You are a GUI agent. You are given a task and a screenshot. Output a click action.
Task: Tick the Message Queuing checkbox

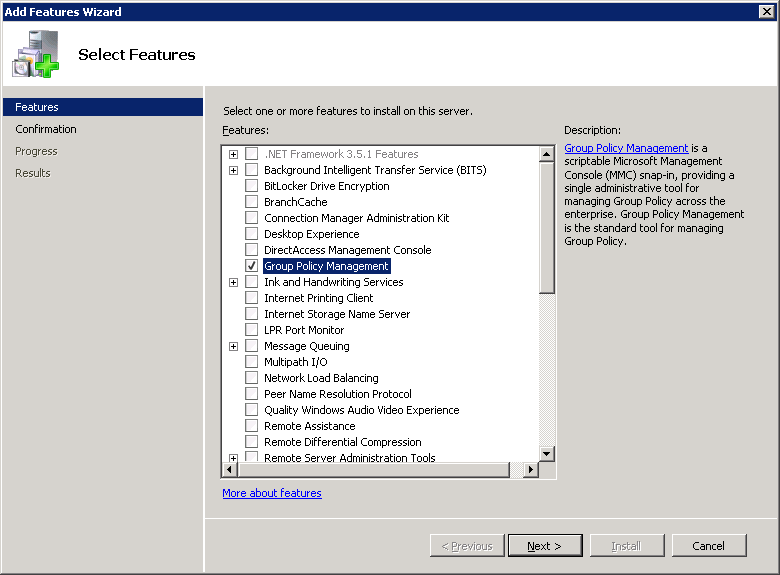click(x=252, y=346)
